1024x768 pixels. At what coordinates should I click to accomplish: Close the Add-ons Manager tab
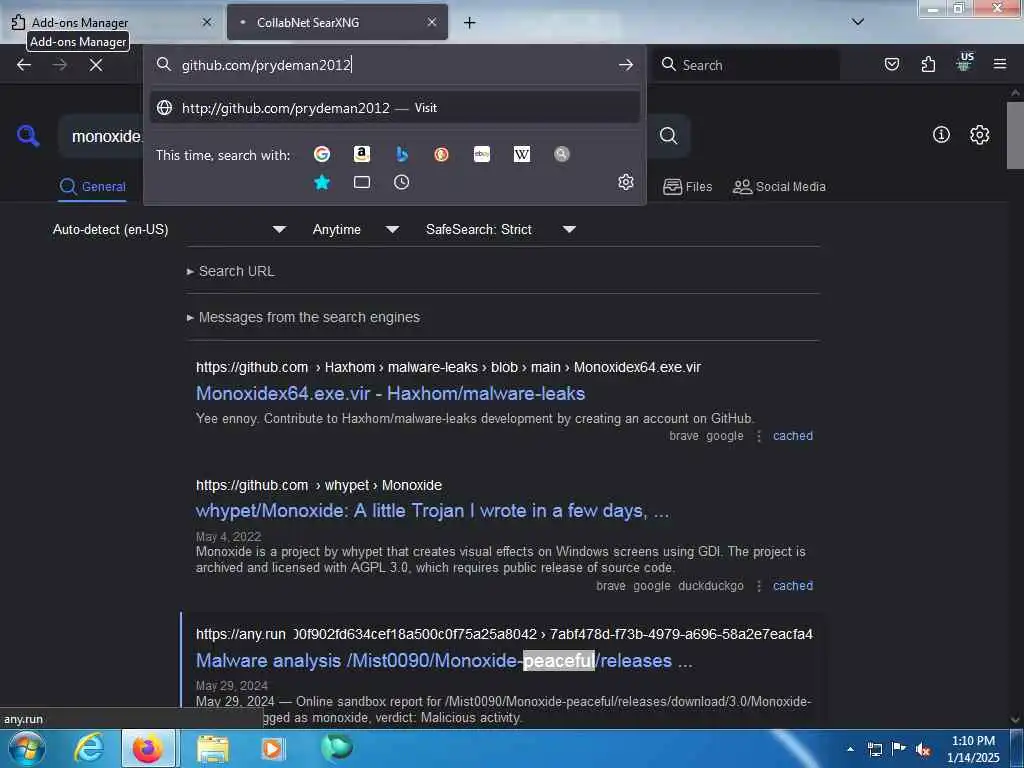[x=207, y=22]
